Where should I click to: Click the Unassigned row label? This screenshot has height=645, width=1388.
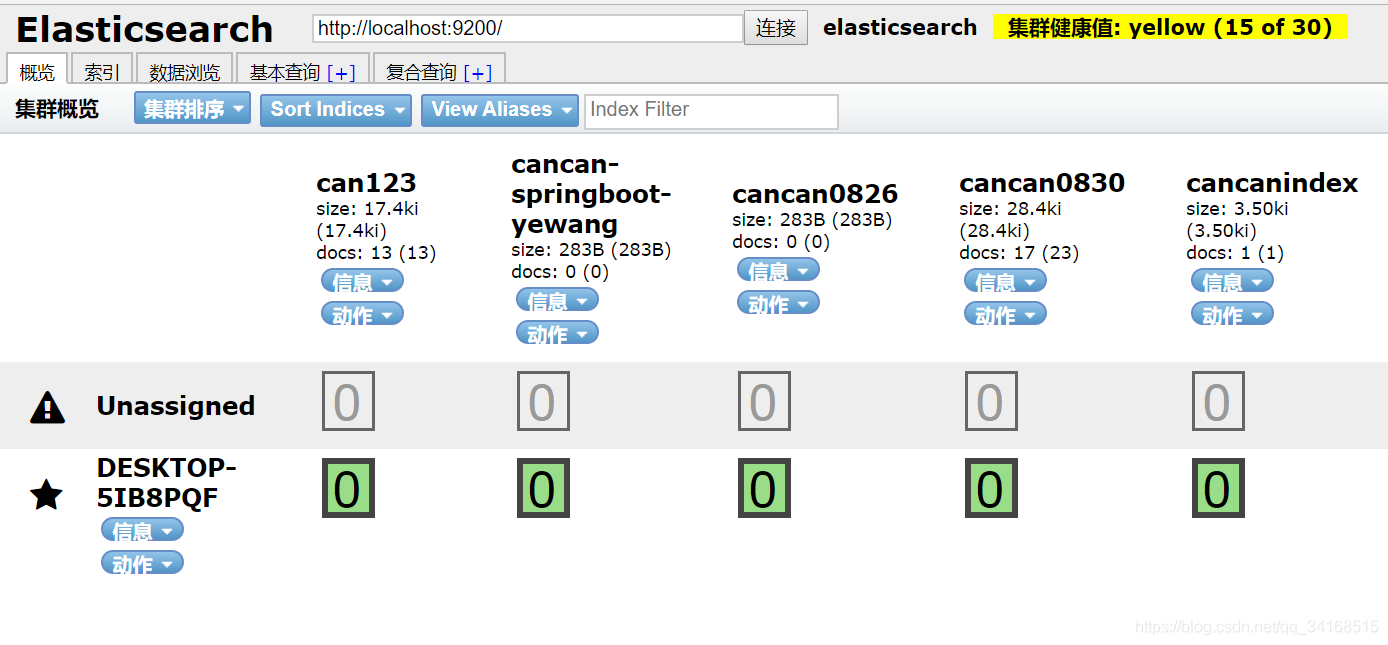[x=176, y=406]
